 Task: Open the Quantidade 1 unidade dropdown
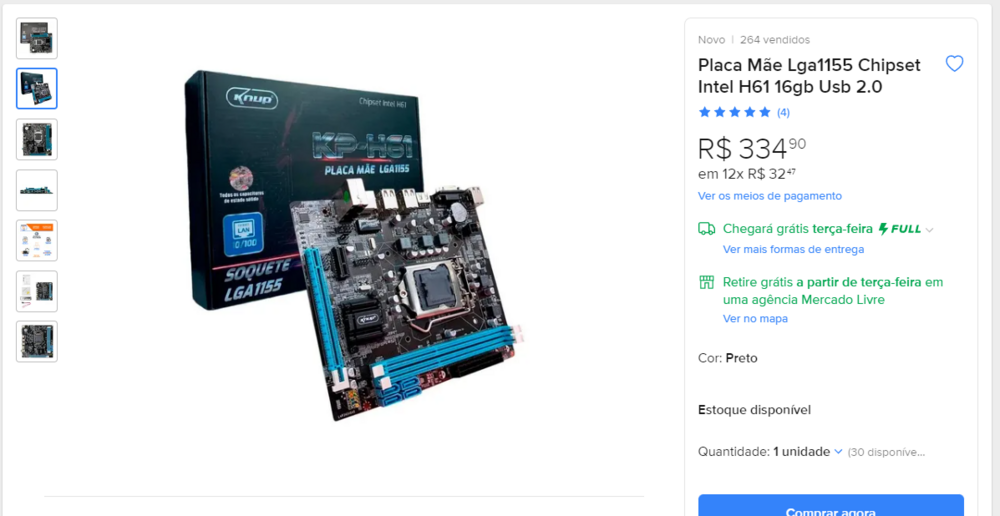pyautogui.click(x=808, y=452)
